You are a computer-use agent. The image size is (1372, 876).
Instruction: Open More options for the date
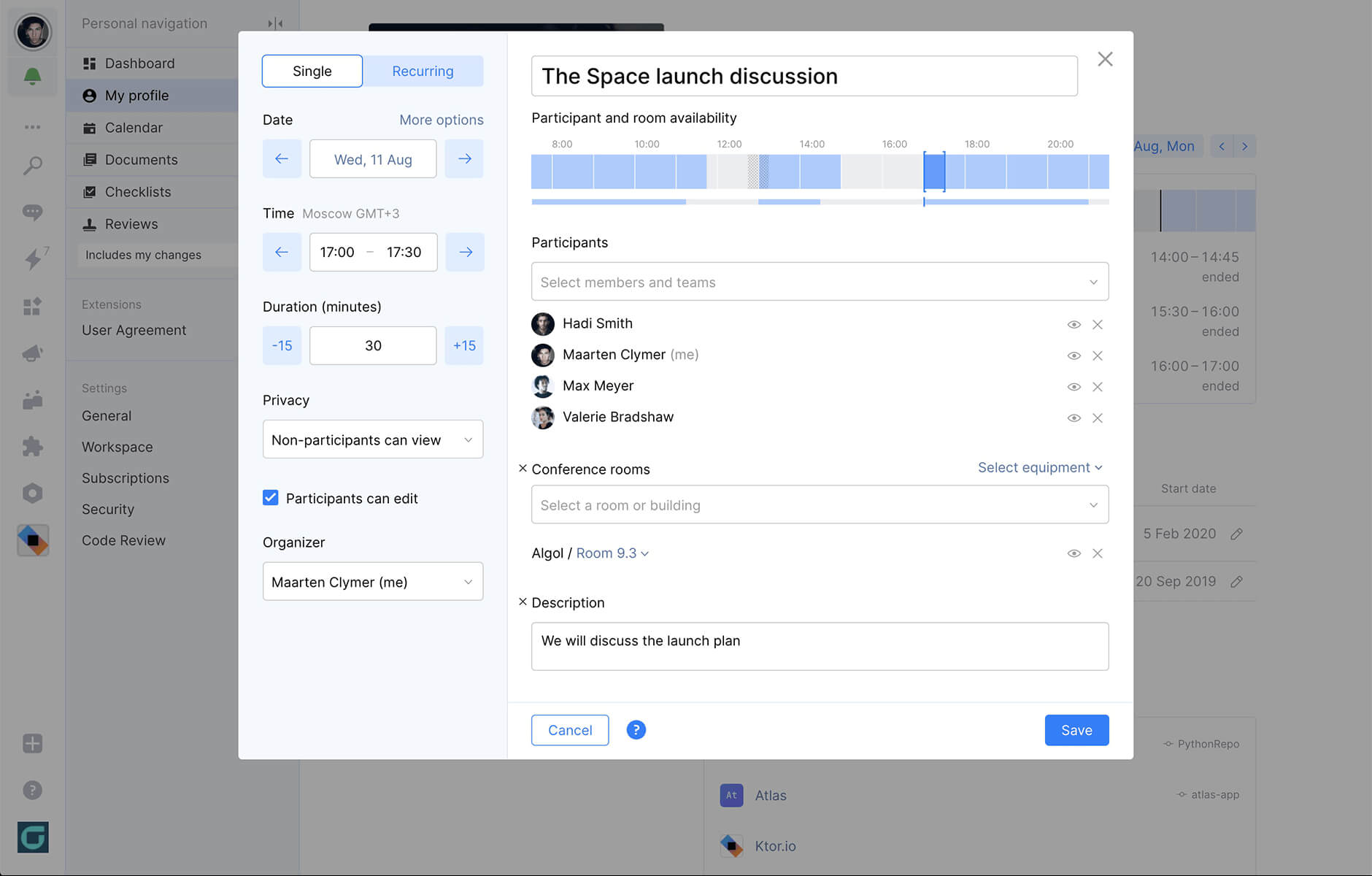click(x=441, y=119)
